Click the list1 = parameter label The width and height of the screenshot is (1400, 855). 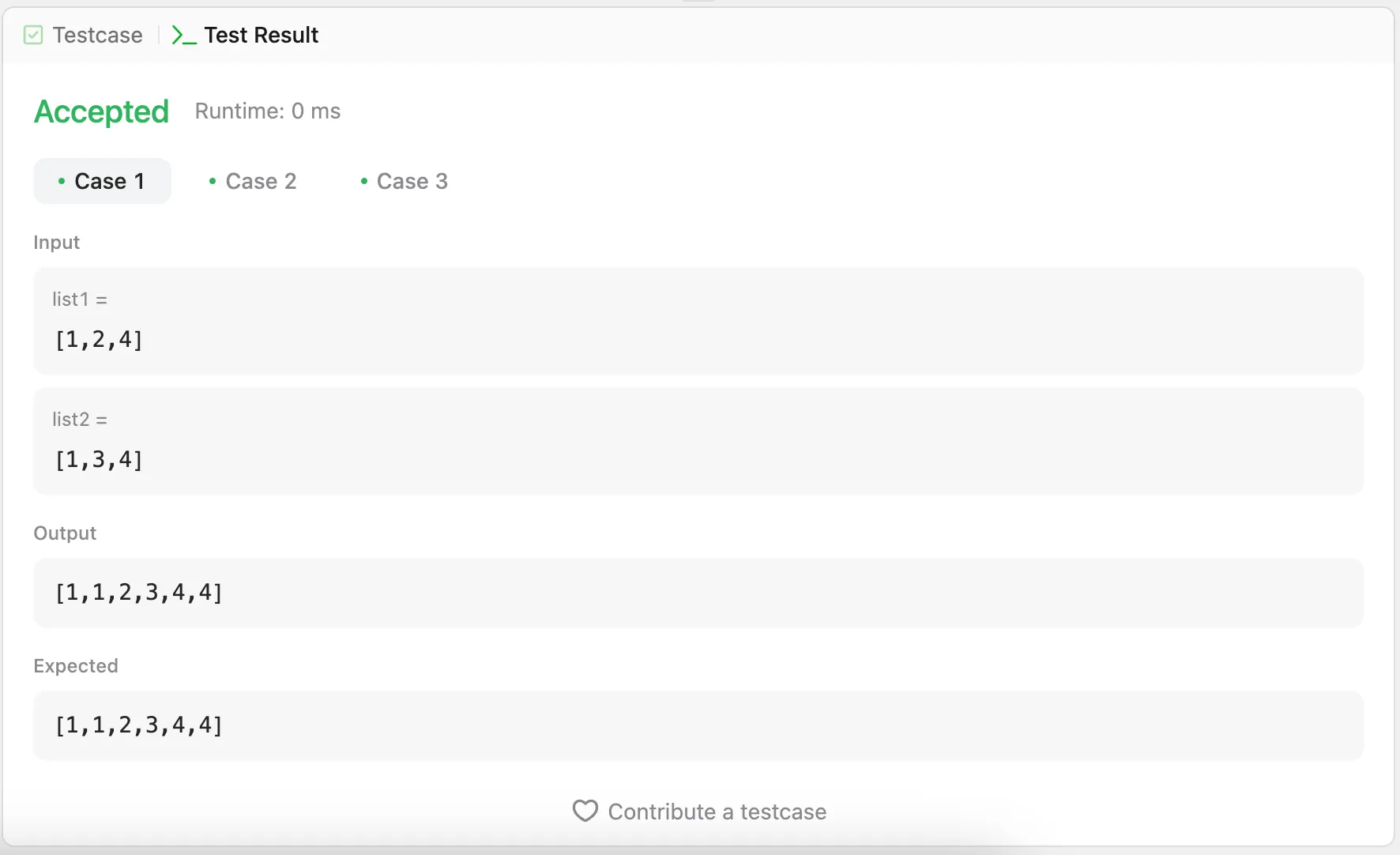coord(80,299)
